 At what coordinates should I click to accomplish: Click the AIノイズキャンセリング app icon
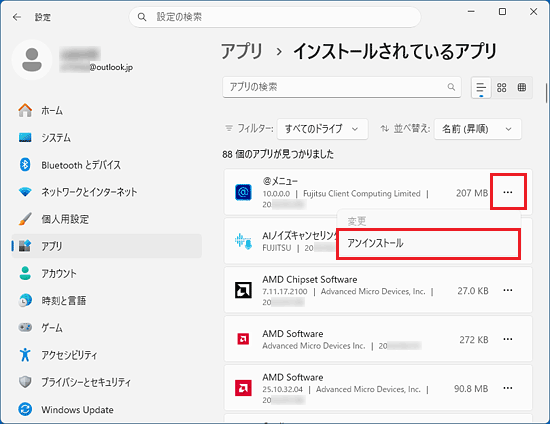pos(243,241)
